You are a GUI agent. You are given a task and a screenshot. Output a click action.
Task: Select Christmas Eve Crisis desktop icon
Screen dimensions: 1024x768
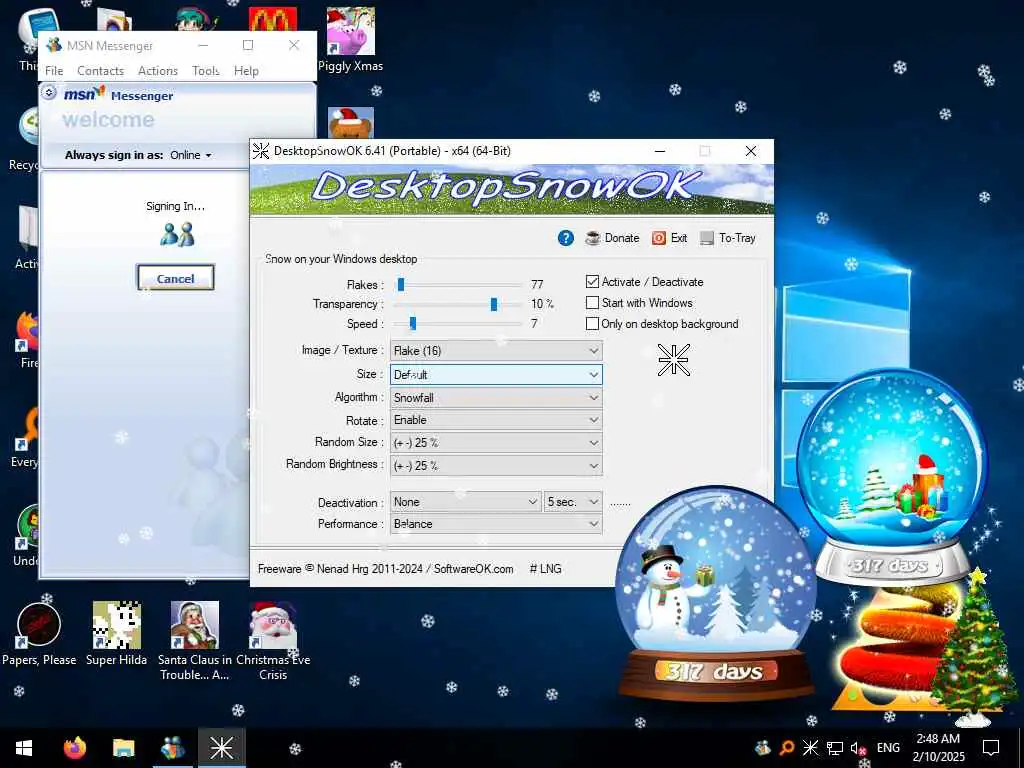coord(273,641)
